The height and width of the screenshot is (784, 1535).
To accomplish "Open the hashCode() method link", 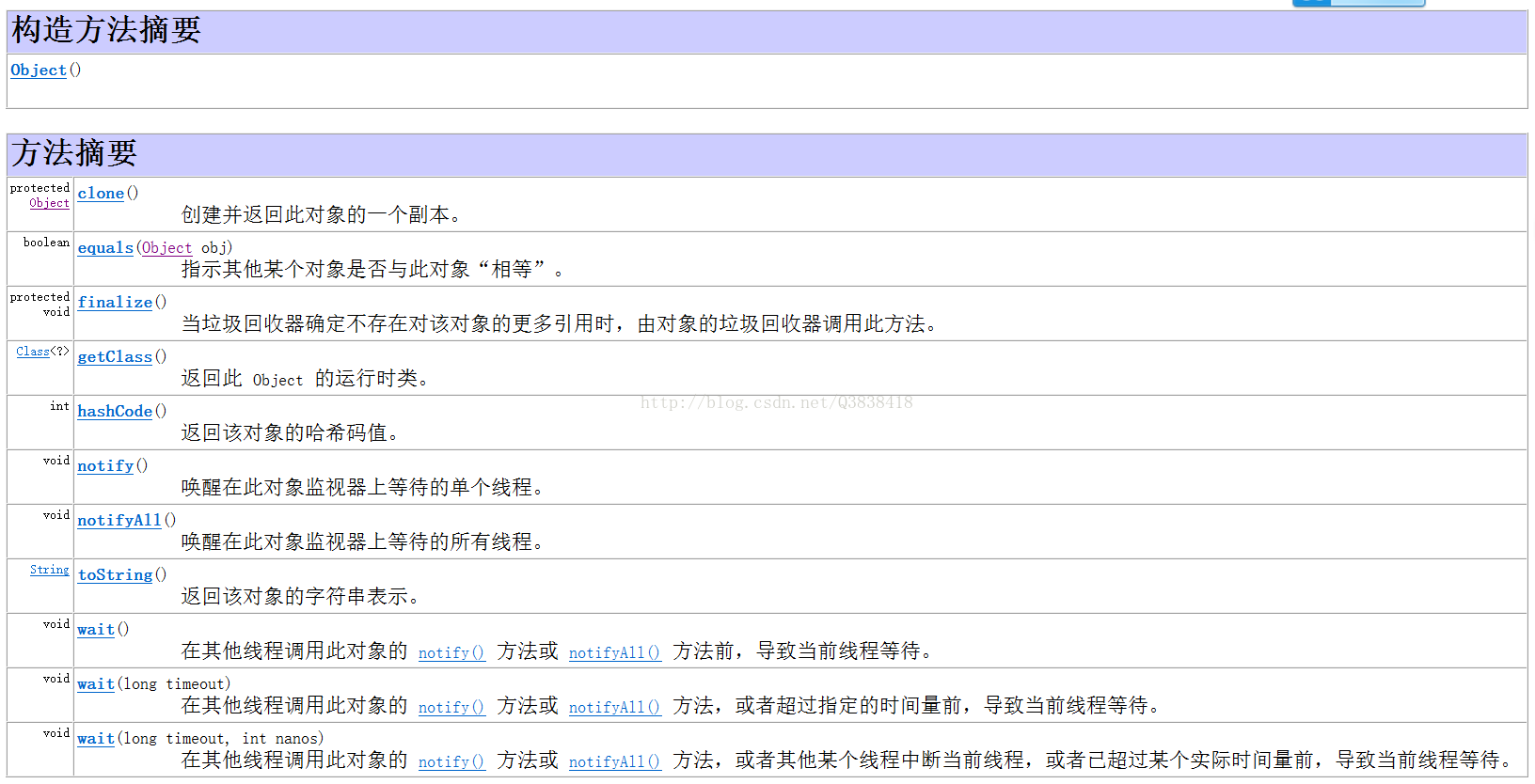I will click(x=115, y=412).
